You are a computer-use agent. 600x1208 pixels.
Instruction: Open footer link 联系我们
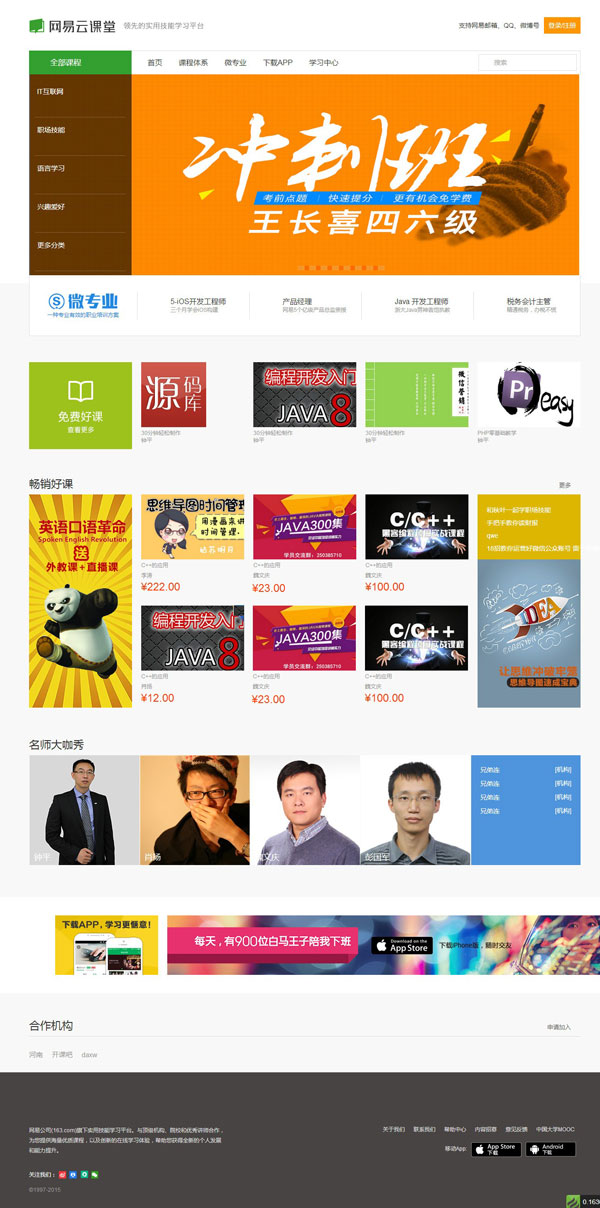(x=424, y=1129)
